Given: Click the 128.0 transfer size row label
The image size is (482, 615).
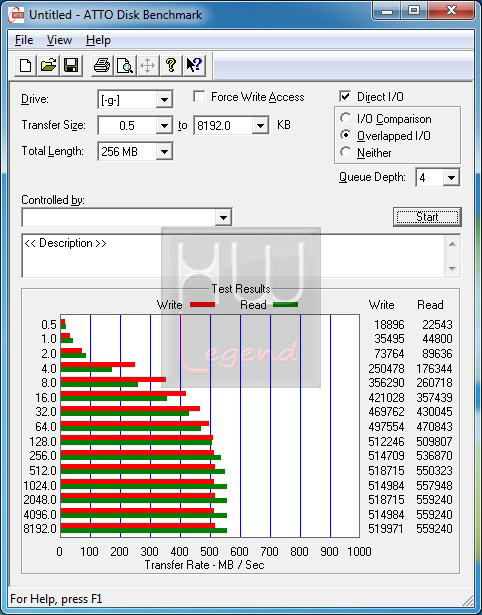Looking at the screenshot, I should (43, 442).
